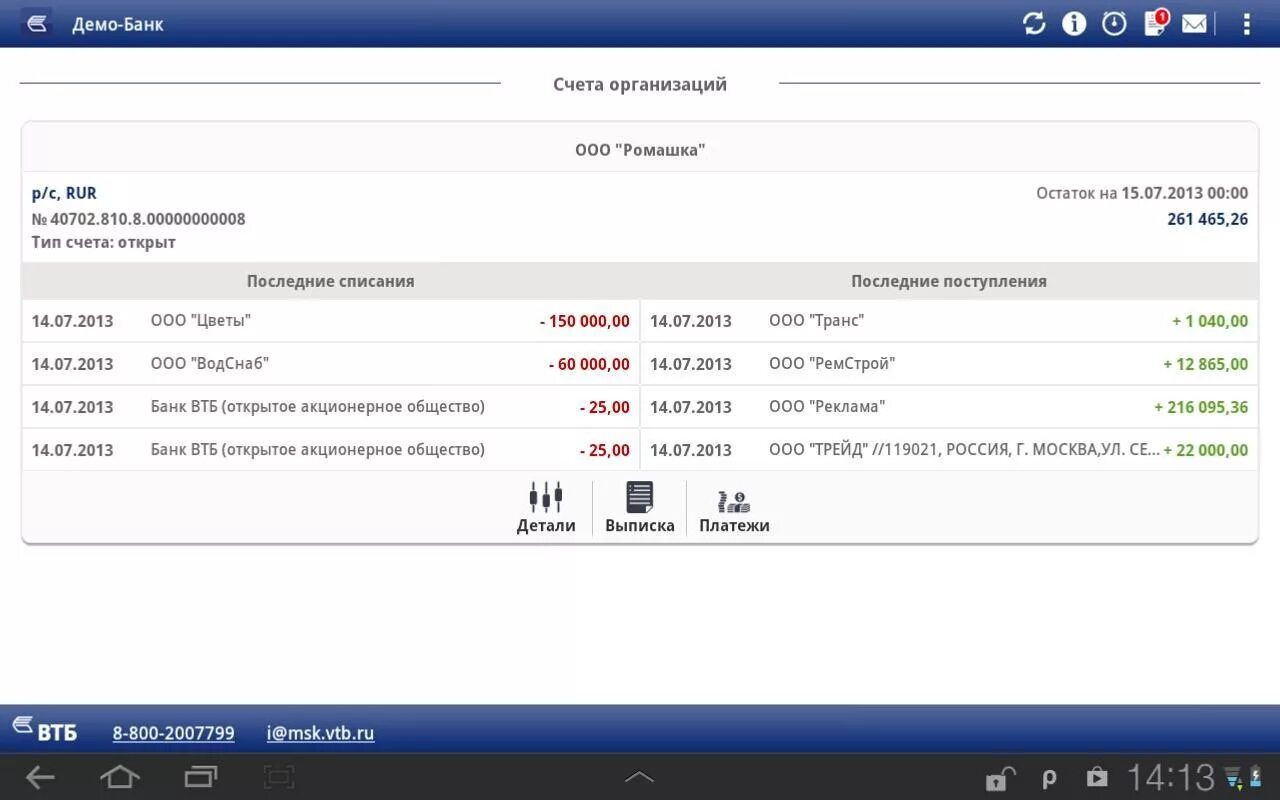
Task: Open the three-dot overflow menu
Action: [1246, 24]
